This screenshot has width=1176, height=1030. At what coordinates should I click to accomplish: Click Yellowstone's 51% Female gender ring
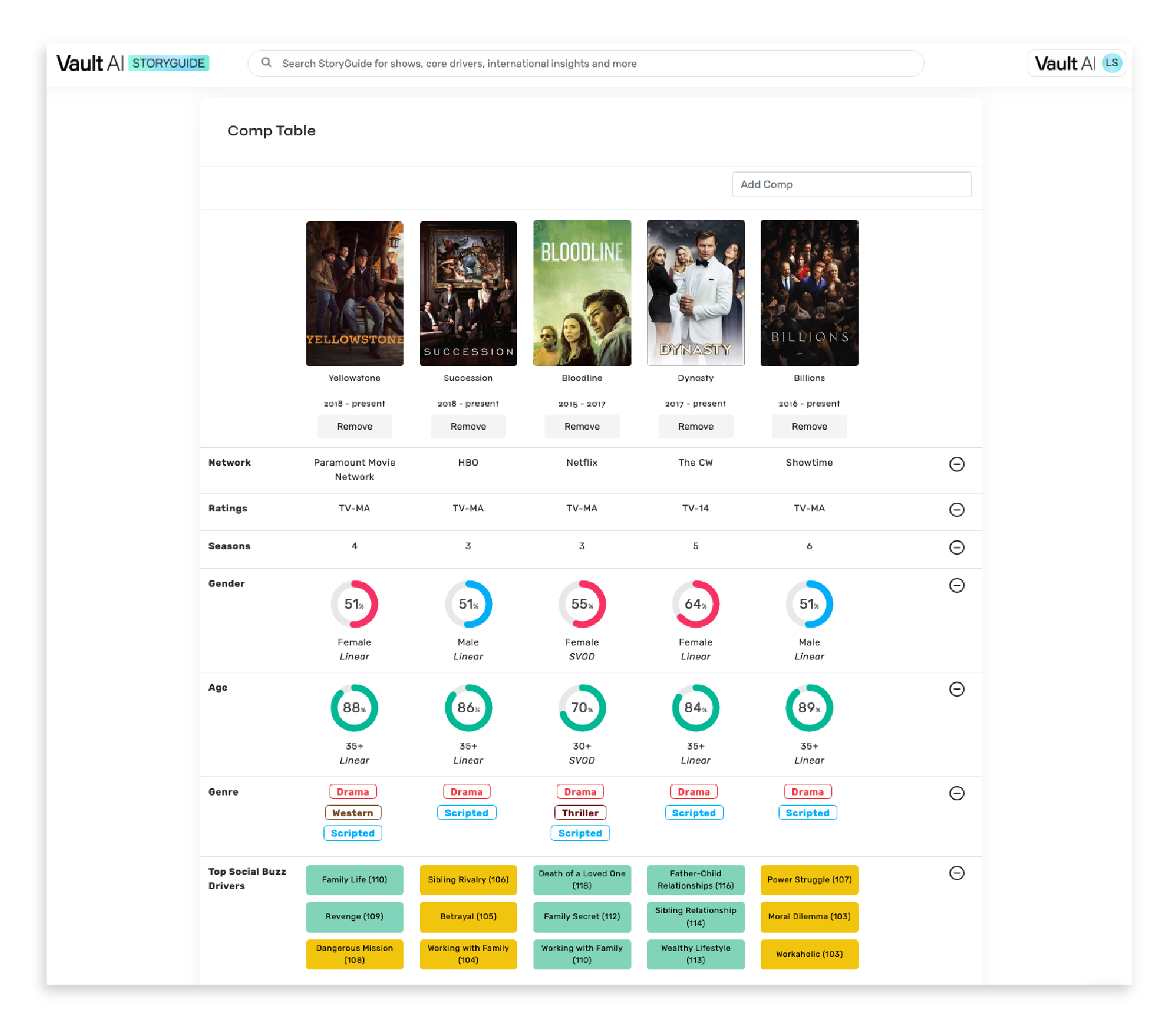click(355, 604)
